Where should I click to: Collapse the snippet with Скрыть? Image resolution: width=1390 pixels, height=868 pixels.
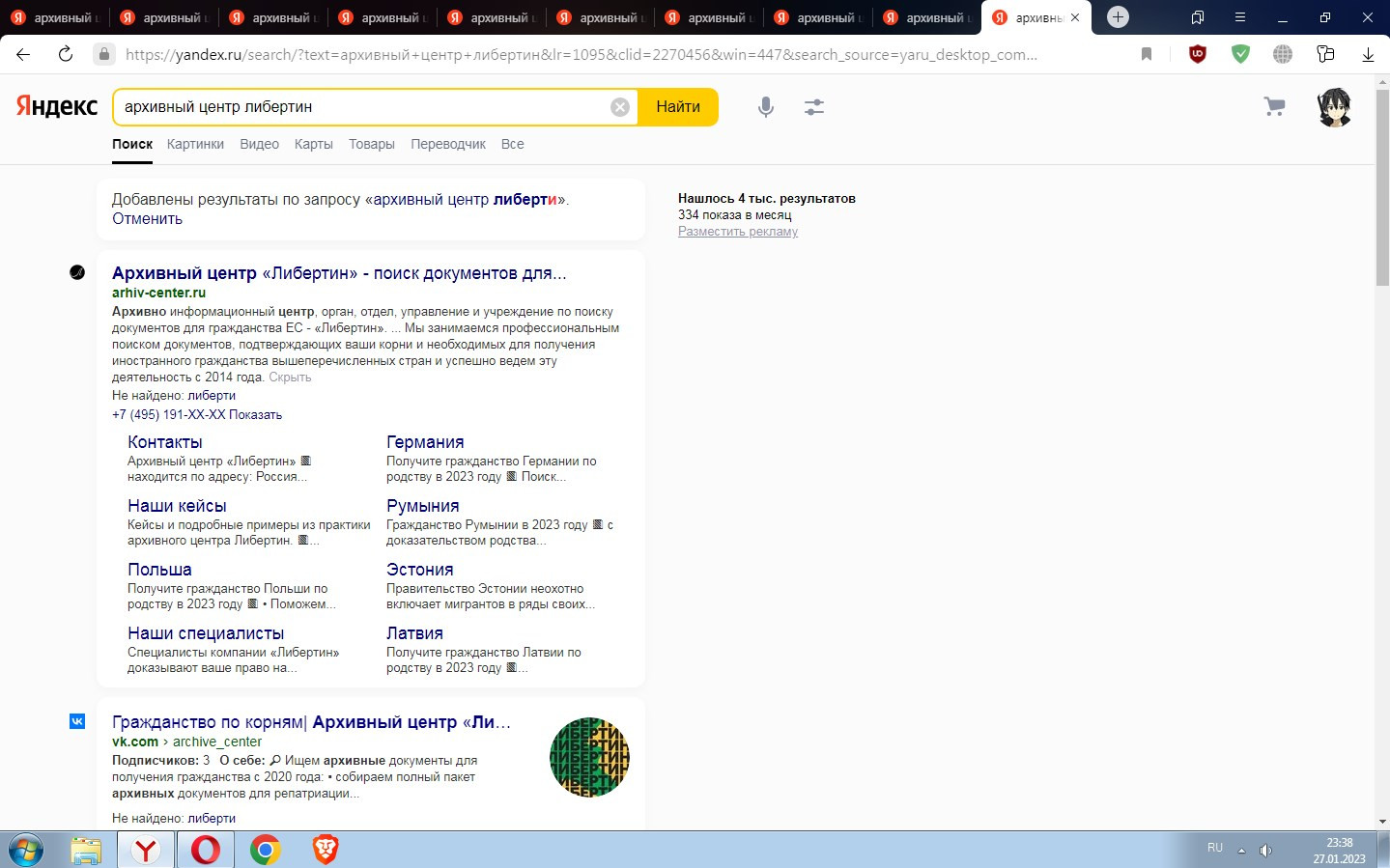pos(290,378)
